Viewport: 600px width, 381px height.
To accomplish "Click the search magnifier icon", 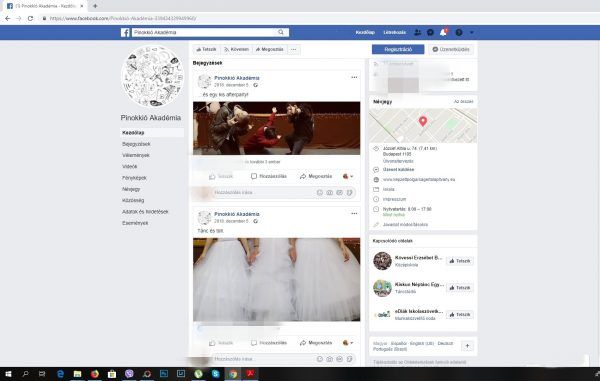I will coord(281,32).
